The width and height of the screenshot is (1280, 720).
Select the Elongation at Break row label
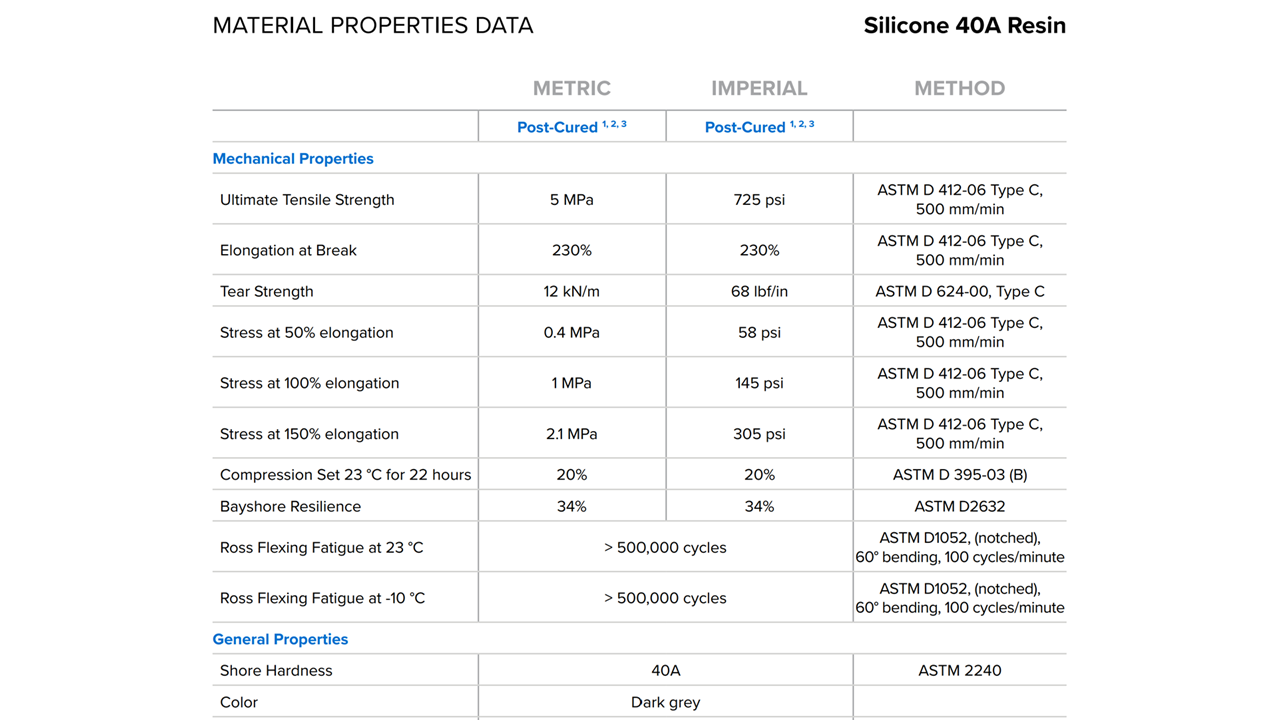pos(288,250)
